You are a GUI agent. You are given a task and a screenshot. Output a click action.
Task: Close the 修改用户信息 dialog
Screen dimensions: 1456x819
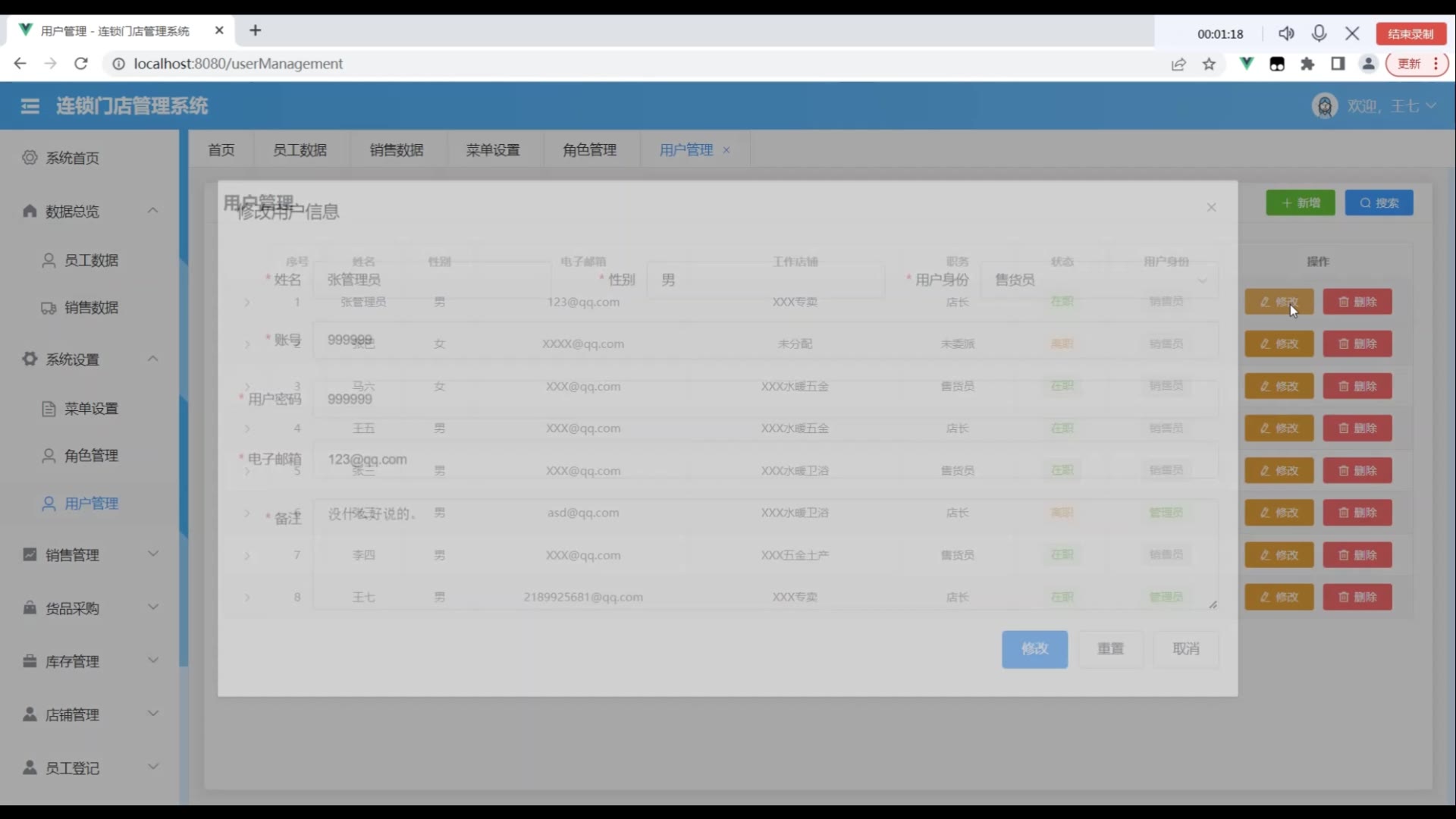coord(1211,208)
